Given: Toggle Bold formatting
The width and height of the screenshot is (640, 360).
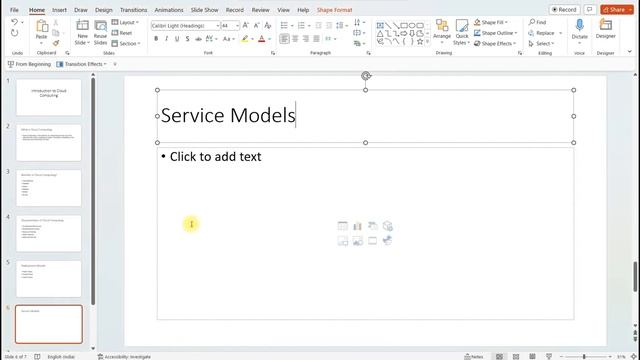Looking at the screenshot, I should click(156, 39).
